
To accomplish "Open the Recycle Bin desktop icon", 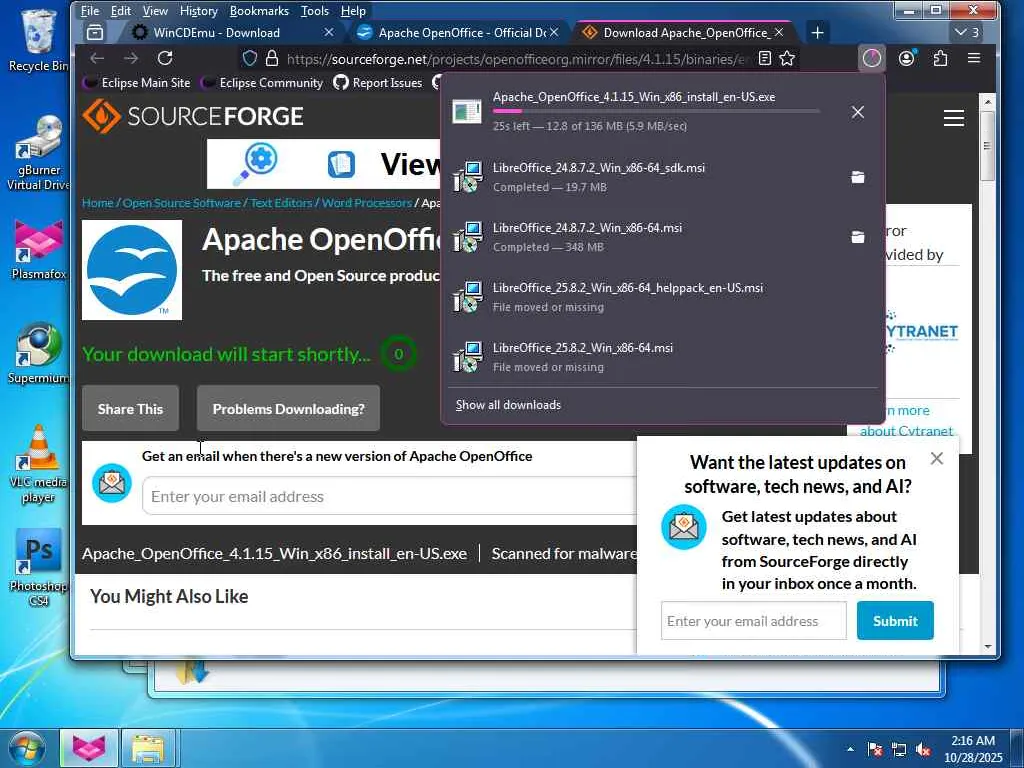I will point(39,39).
